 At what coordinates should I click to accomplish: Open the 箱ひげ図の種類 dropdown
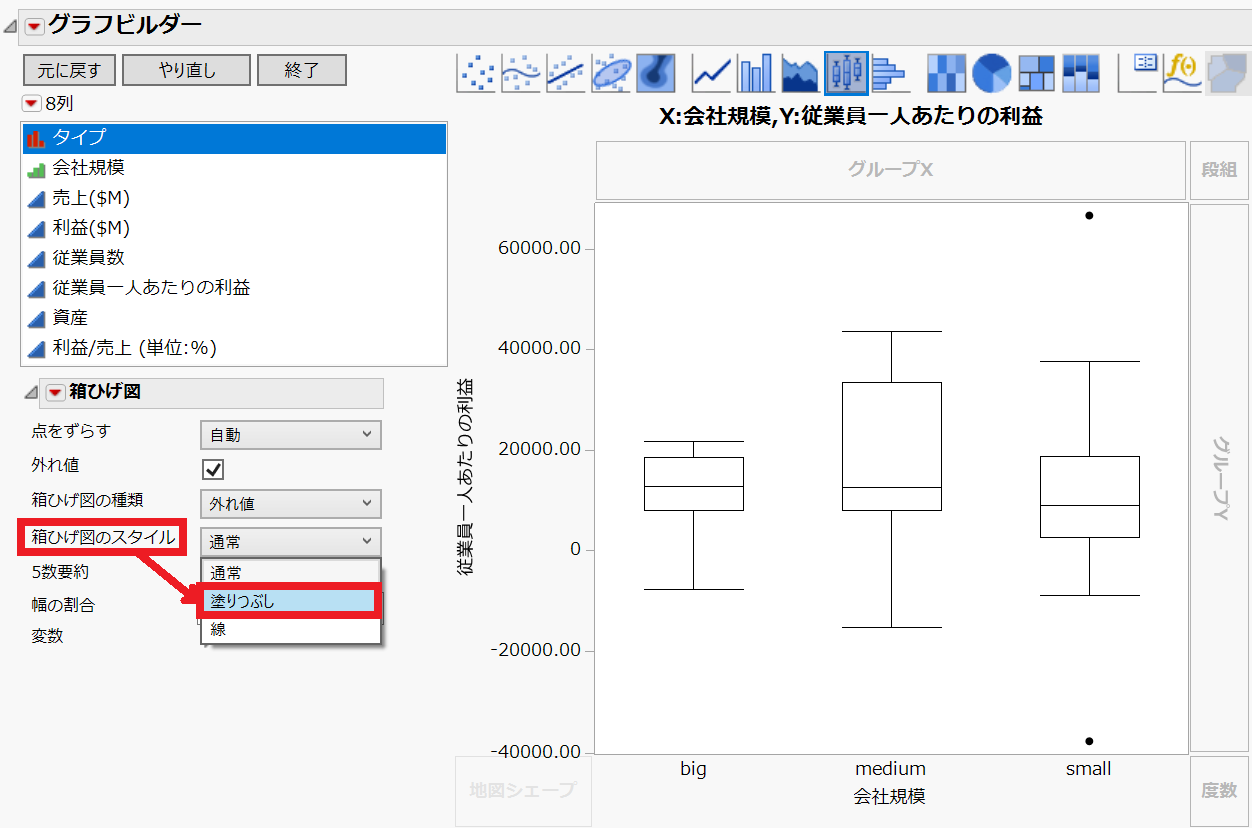pos(290,503)
